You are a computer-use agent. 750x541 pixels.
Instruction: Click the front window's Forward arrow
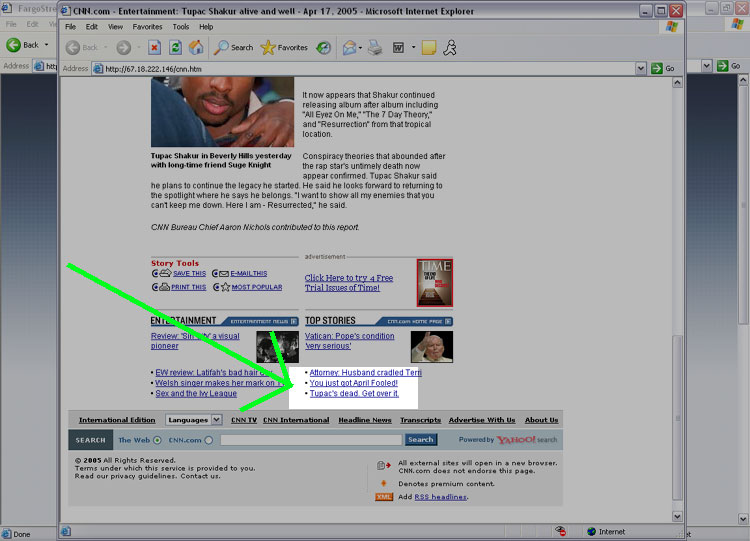123,47
